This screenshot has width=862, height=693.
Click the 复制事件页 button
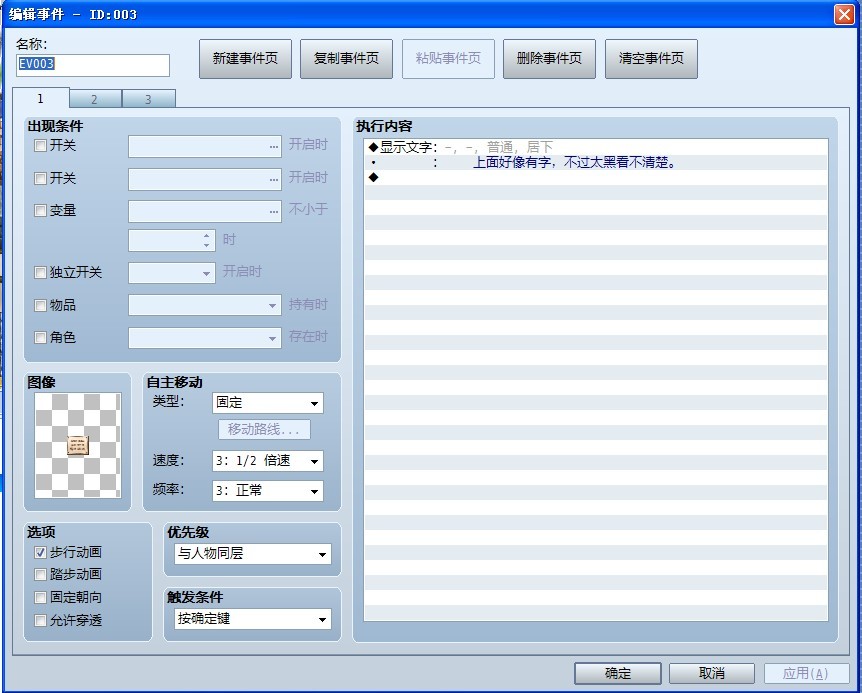pyautogui.click(x=346, y=59)
